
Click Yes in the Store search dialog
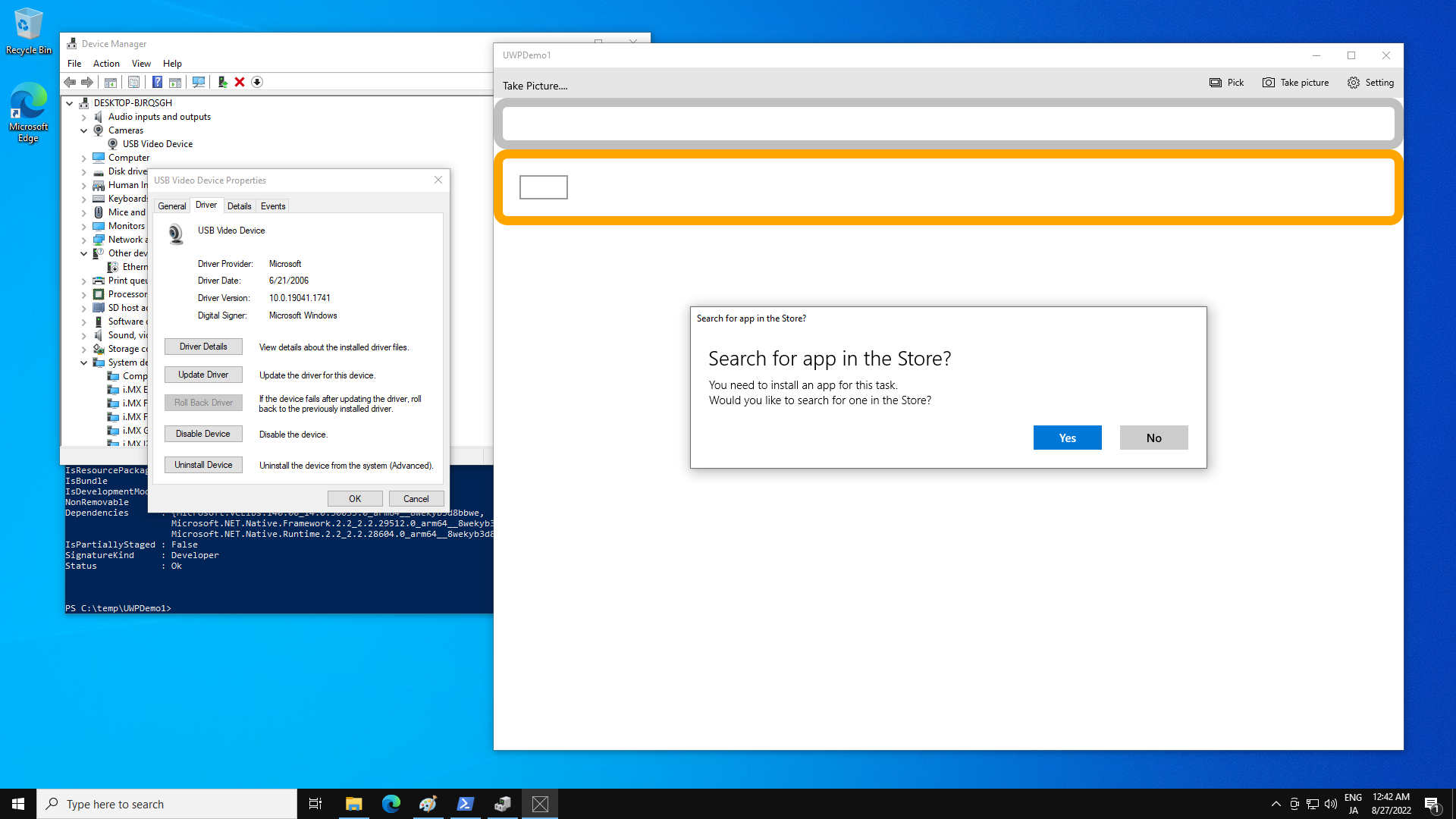point(1067,438)
